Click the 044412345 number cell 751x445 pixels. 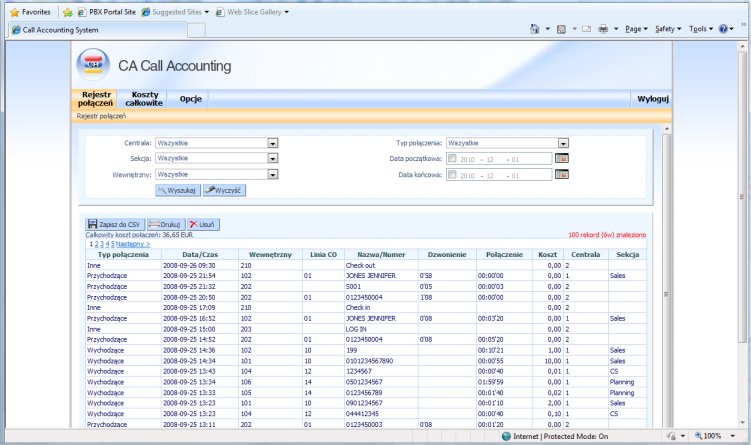point(362,413)
